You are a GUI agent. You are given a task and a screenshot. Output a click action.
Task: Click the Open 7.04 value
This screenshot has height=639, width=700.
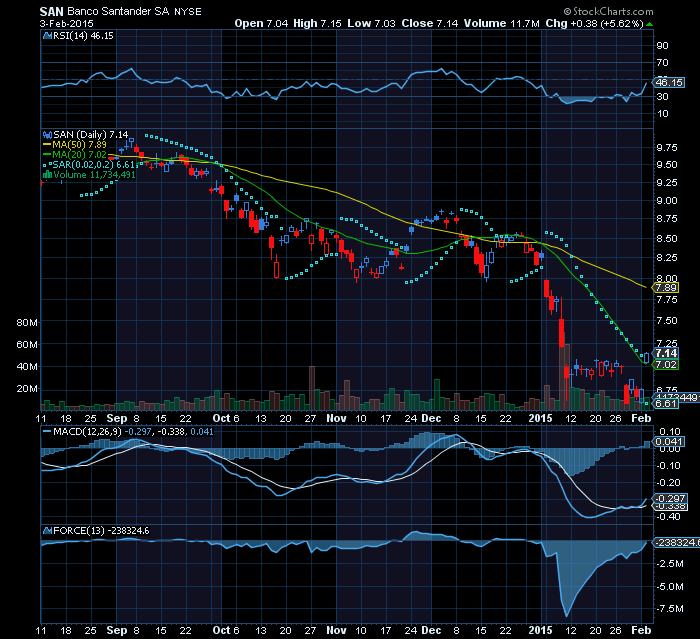[x=261, y=24]
